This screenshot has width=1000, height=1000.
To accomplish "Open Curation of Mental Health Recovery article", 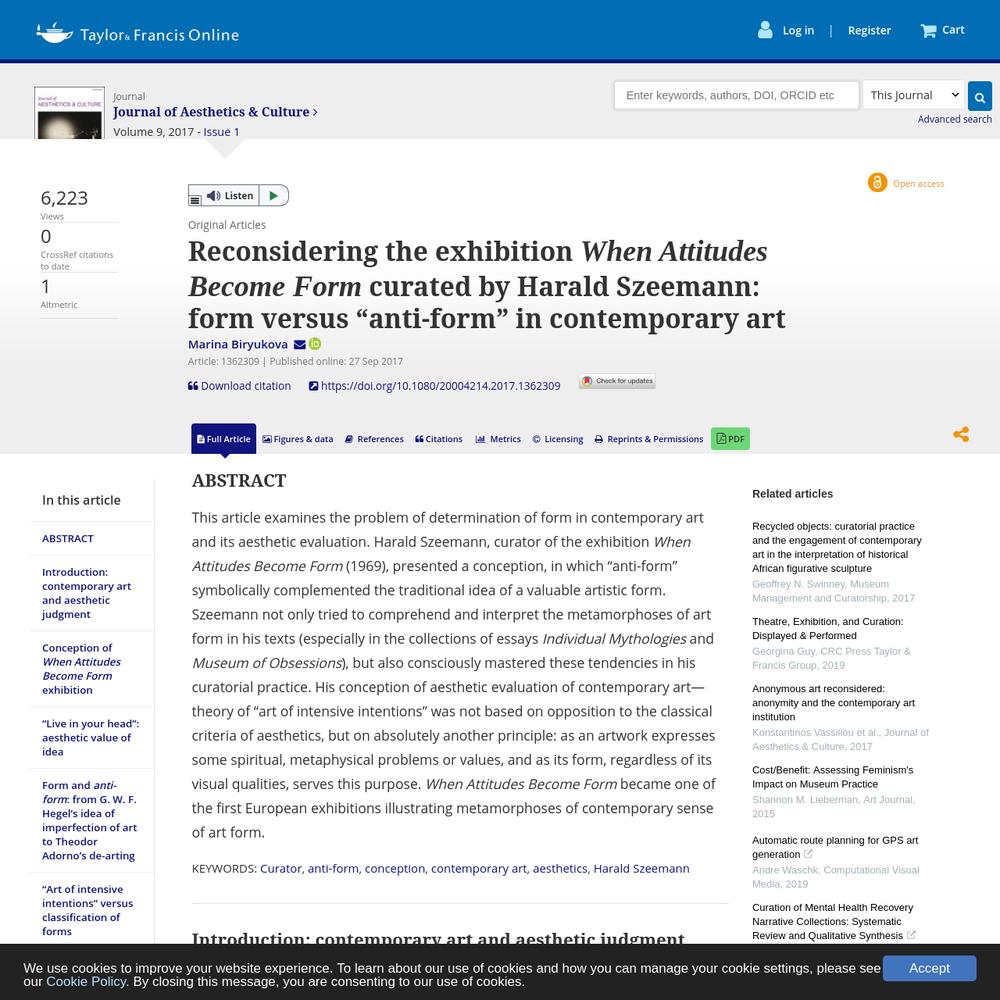I will coord(833,921).
